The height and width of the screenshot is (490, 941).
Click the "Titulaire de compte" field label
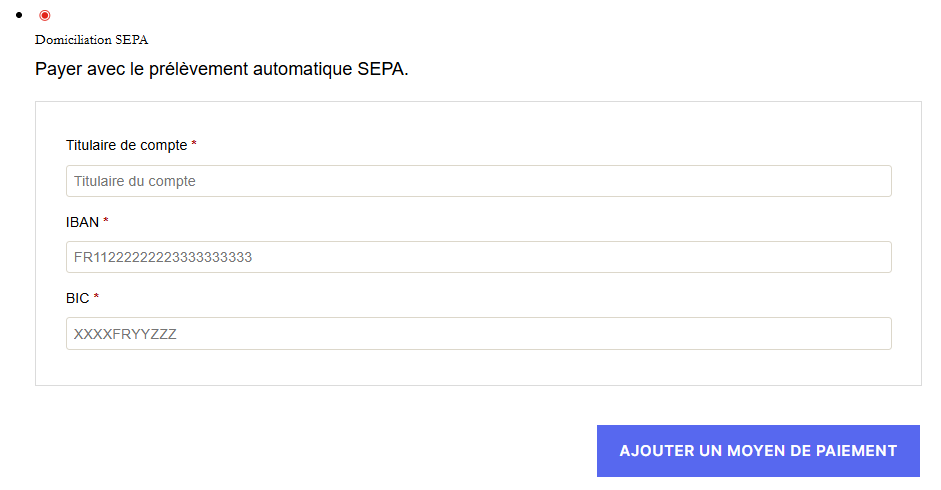click(126, 145)
